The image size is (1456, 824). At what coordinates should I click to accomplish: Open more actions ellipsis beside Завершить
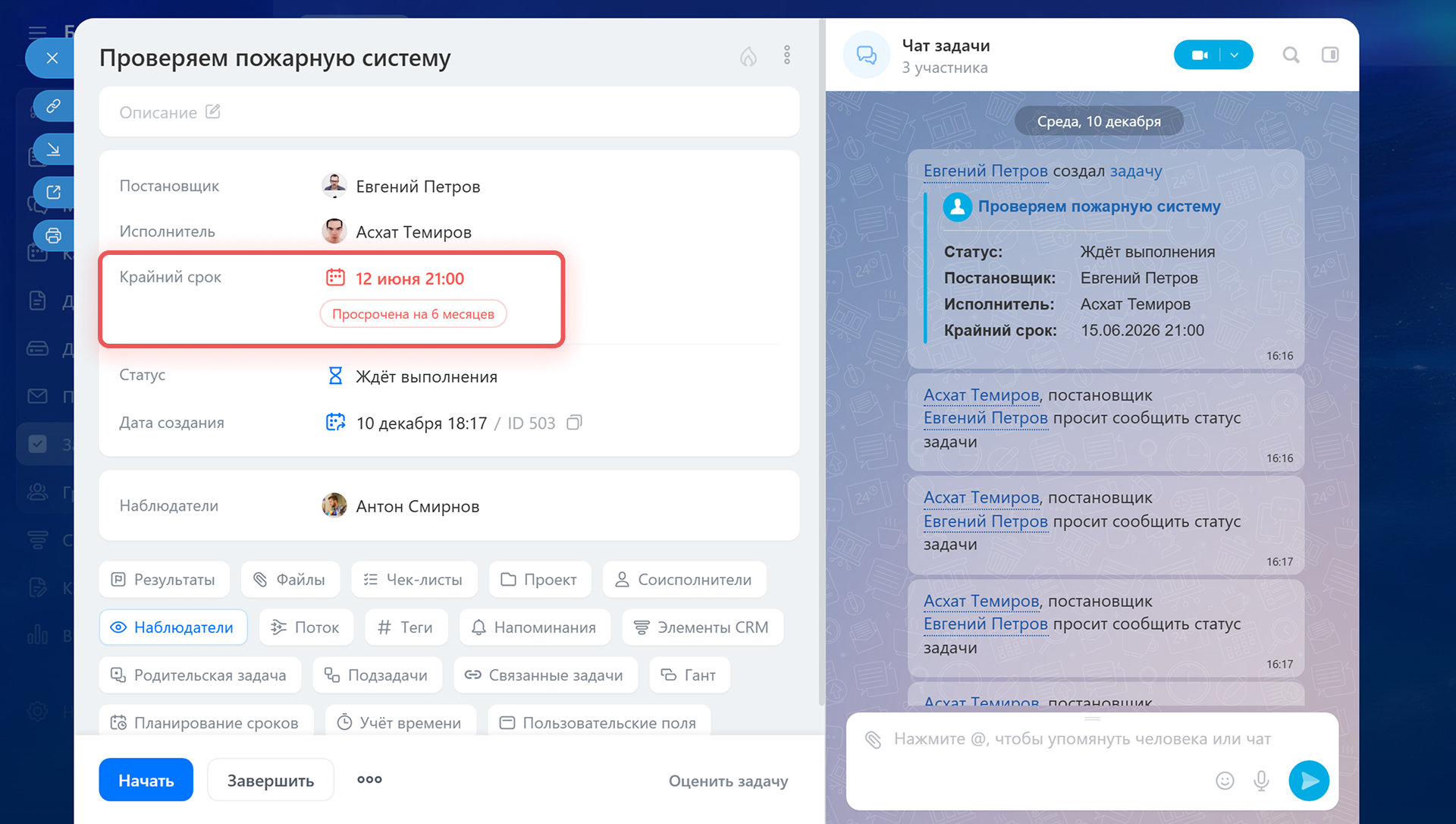tap(369, 780)
